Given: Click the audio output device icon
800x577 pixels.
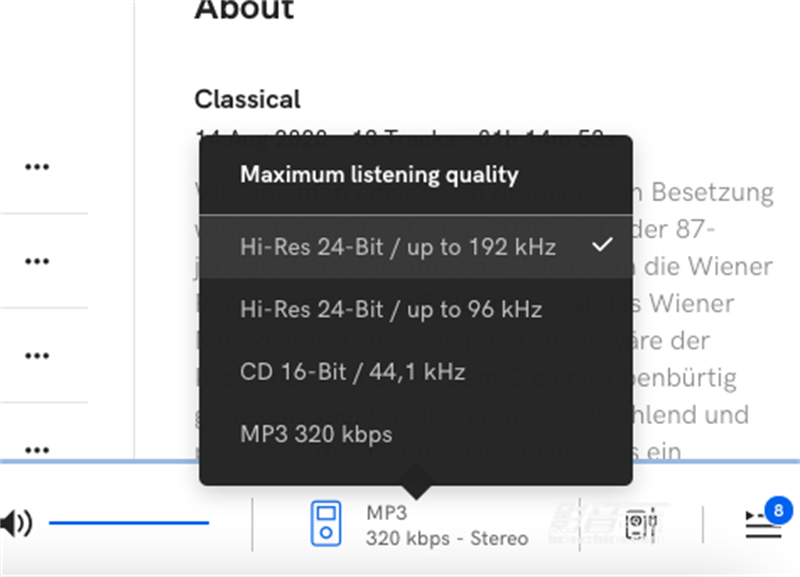Looking at the screenshot, I should 641,523.
